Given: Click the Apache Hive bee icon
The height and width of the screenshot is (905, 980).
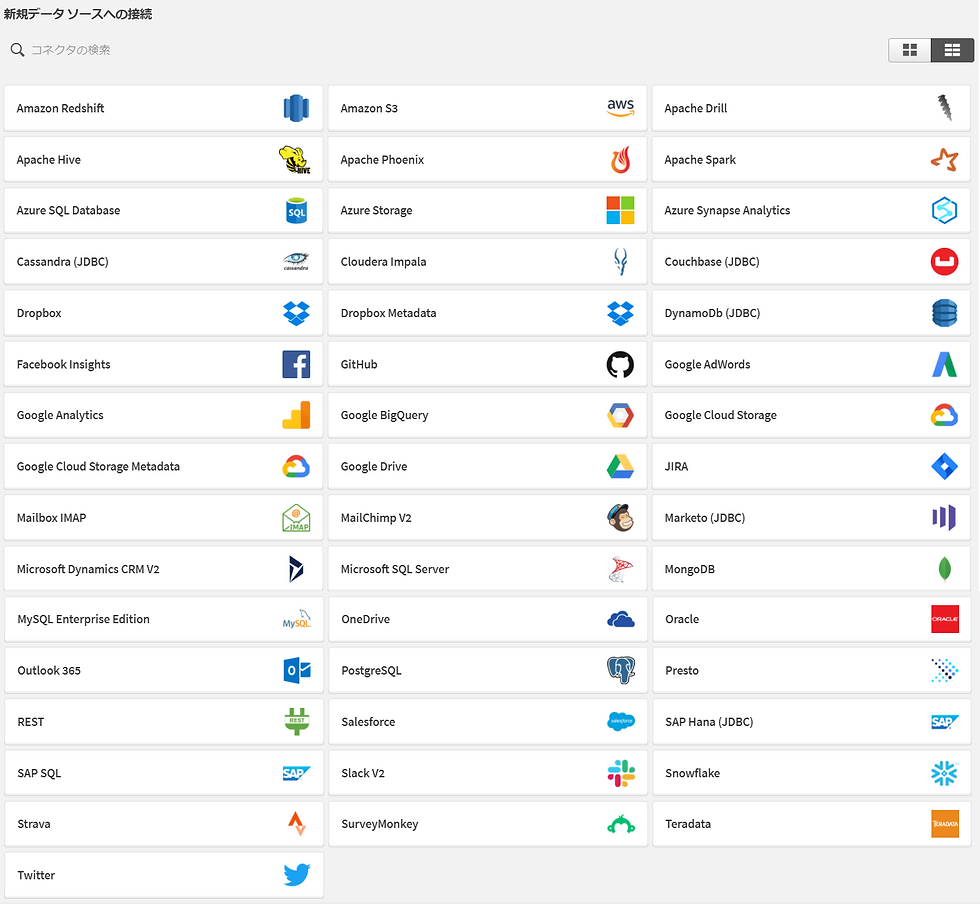Looking at the screenshot, I should [295, 159].
